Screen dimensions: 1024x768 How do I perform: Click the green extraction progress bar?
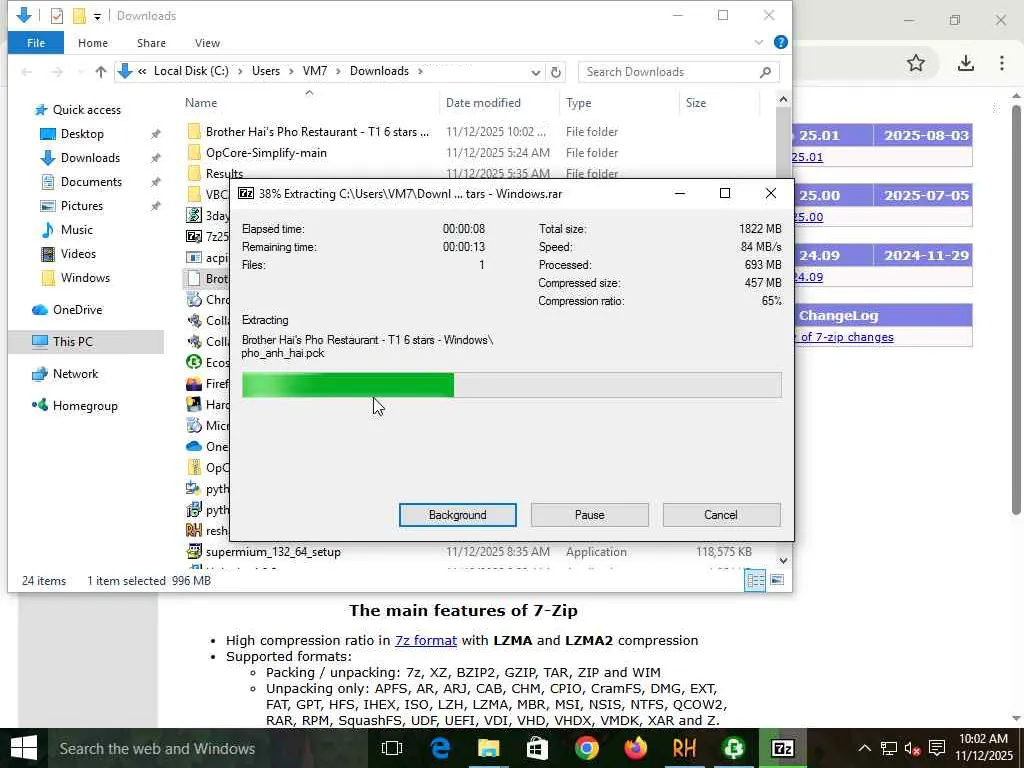coord(511,385)
